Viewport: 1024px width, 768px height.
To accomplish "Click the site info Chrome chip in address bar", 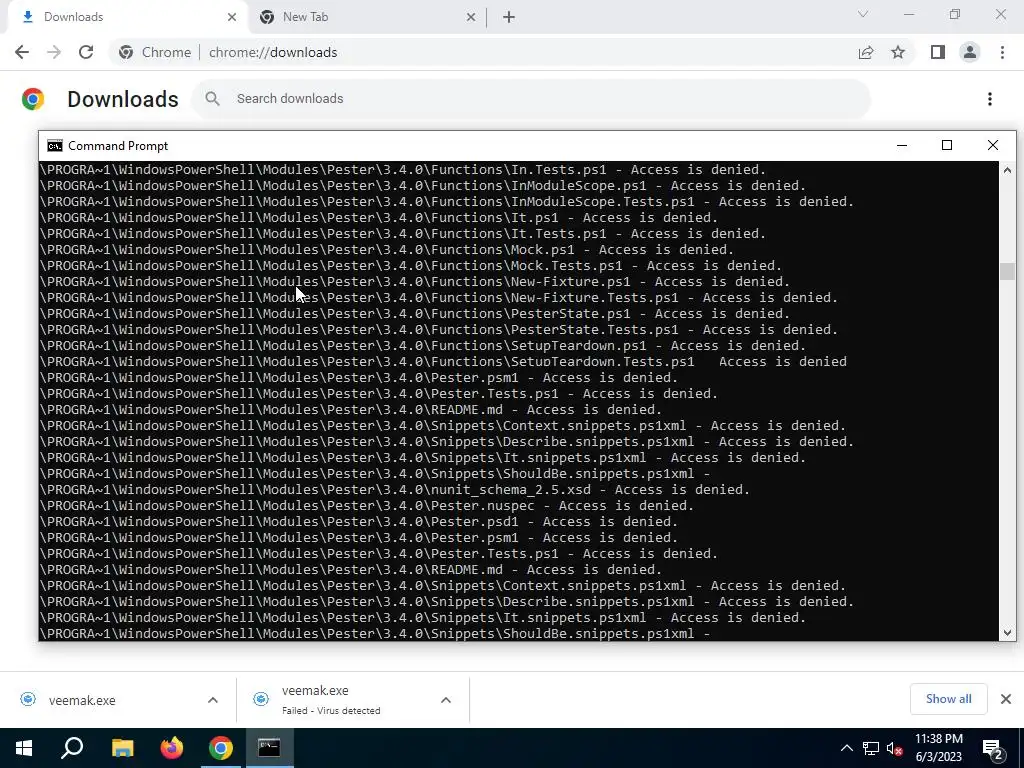I will (155, 52).
